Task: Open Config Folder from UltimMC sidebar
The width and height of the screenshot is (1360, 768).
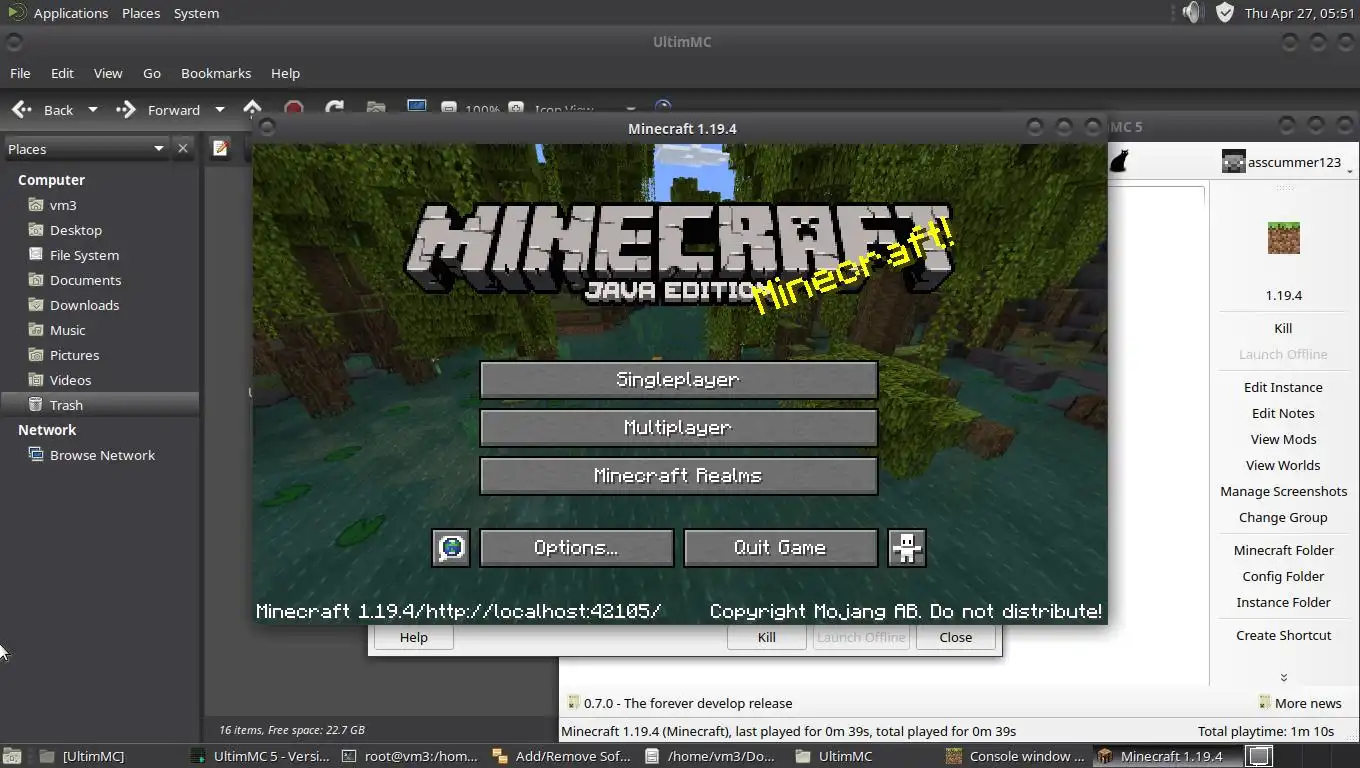Action: coord(1283,576)
